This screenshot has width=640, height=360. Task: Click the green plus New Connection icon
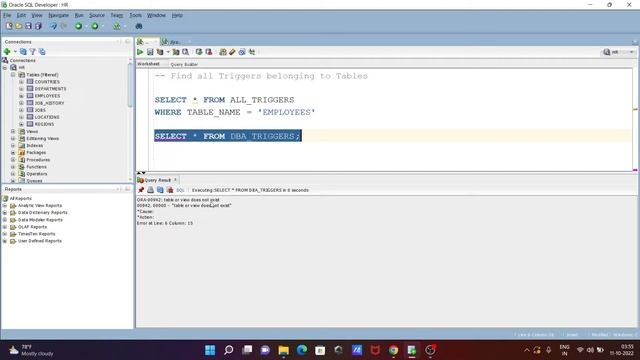7,51
